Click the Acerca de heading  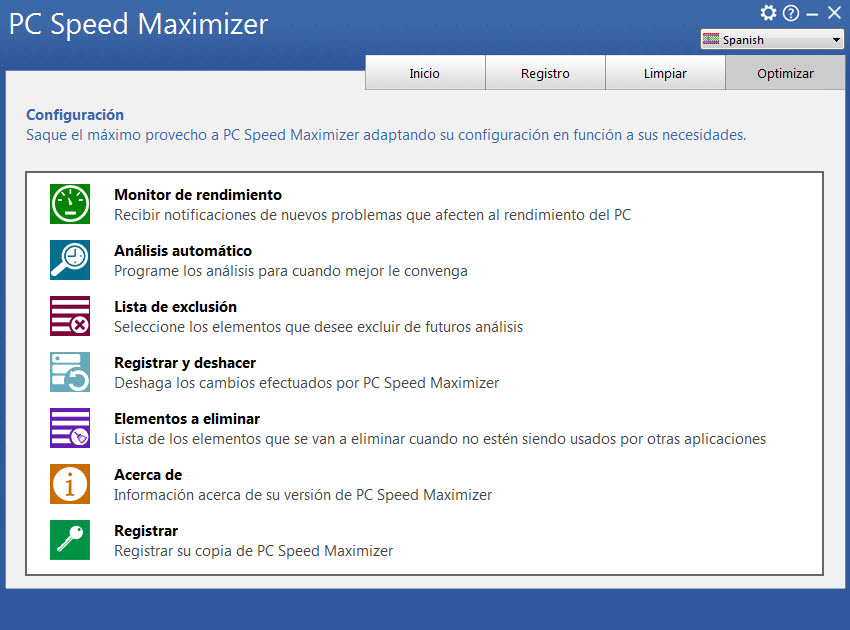[148, 475]
